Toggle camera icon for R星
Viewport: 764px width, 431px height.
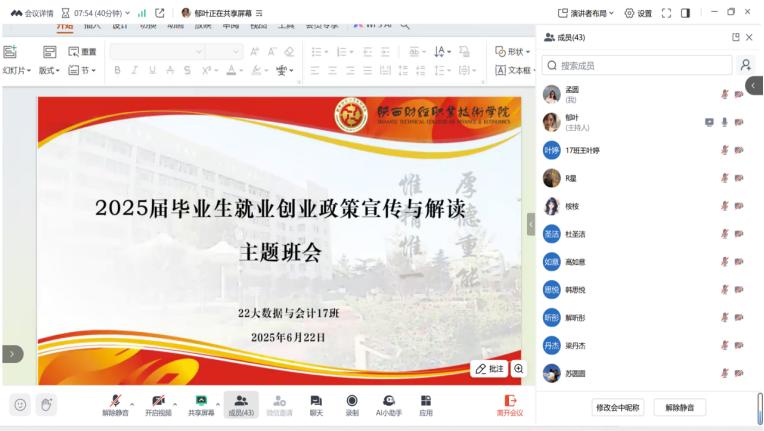click(x=740, y=178)
